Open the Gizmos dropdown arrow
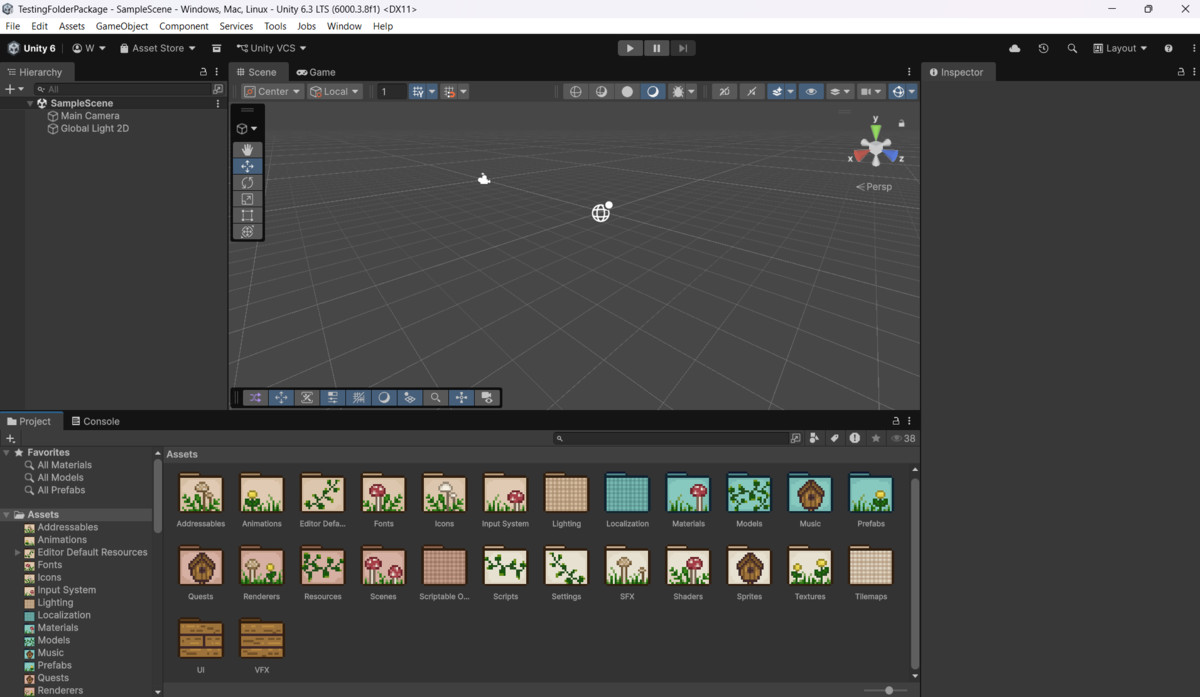1200x697 pixels. [x=911, y=91]
